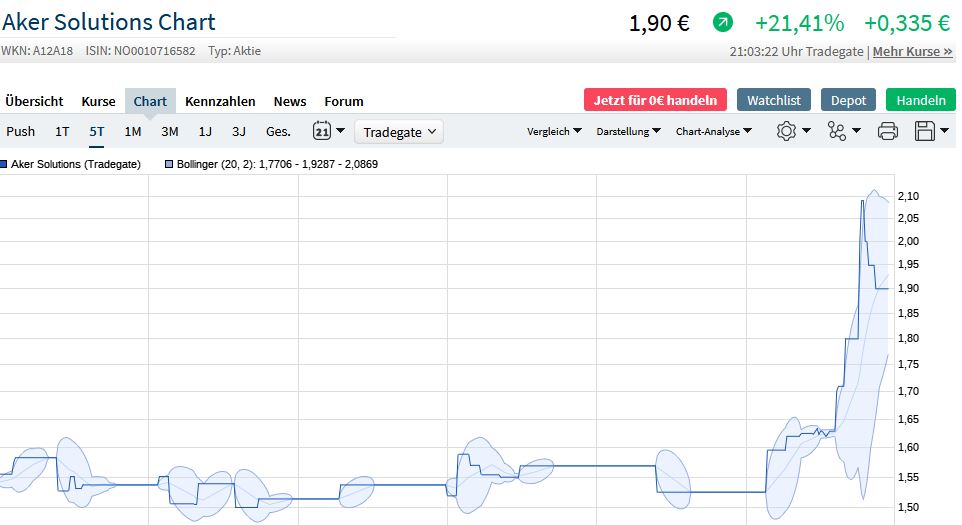Select the 1T time range
Image resolution: width=962 pixels, height=525 pixels.
pos(62,131)
